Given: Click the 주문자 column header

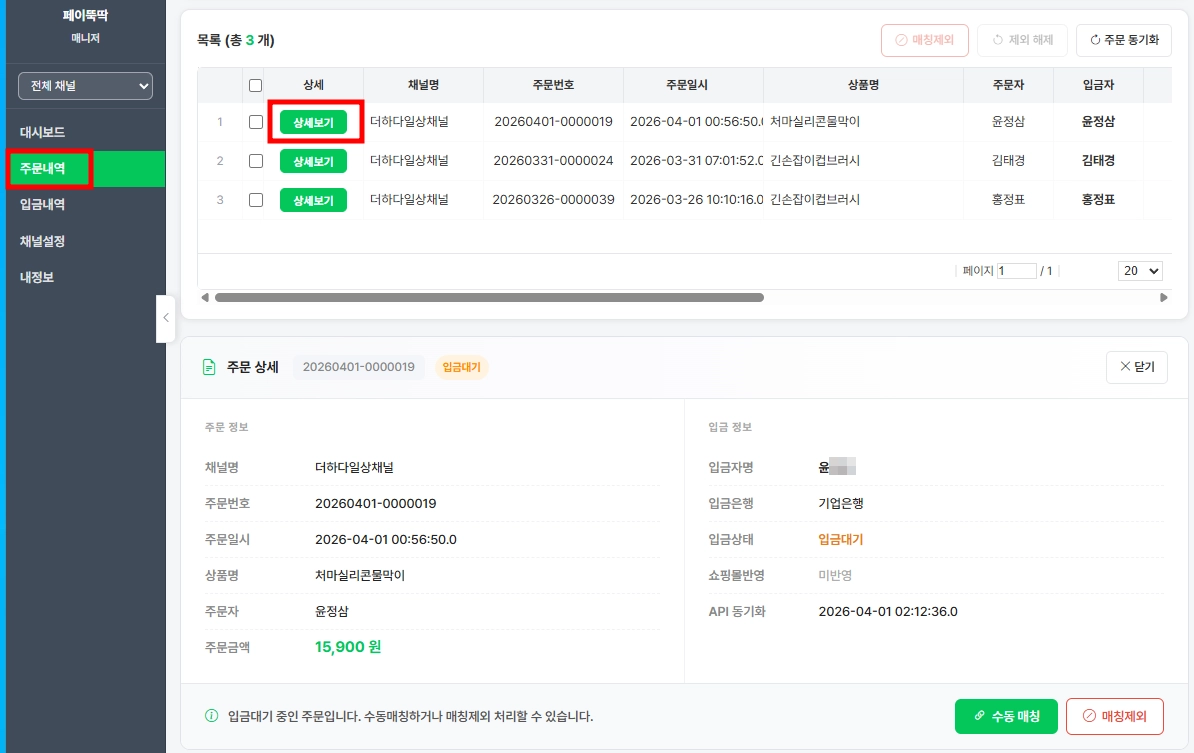Looking at the screenshot, I should click(1008, 85).
